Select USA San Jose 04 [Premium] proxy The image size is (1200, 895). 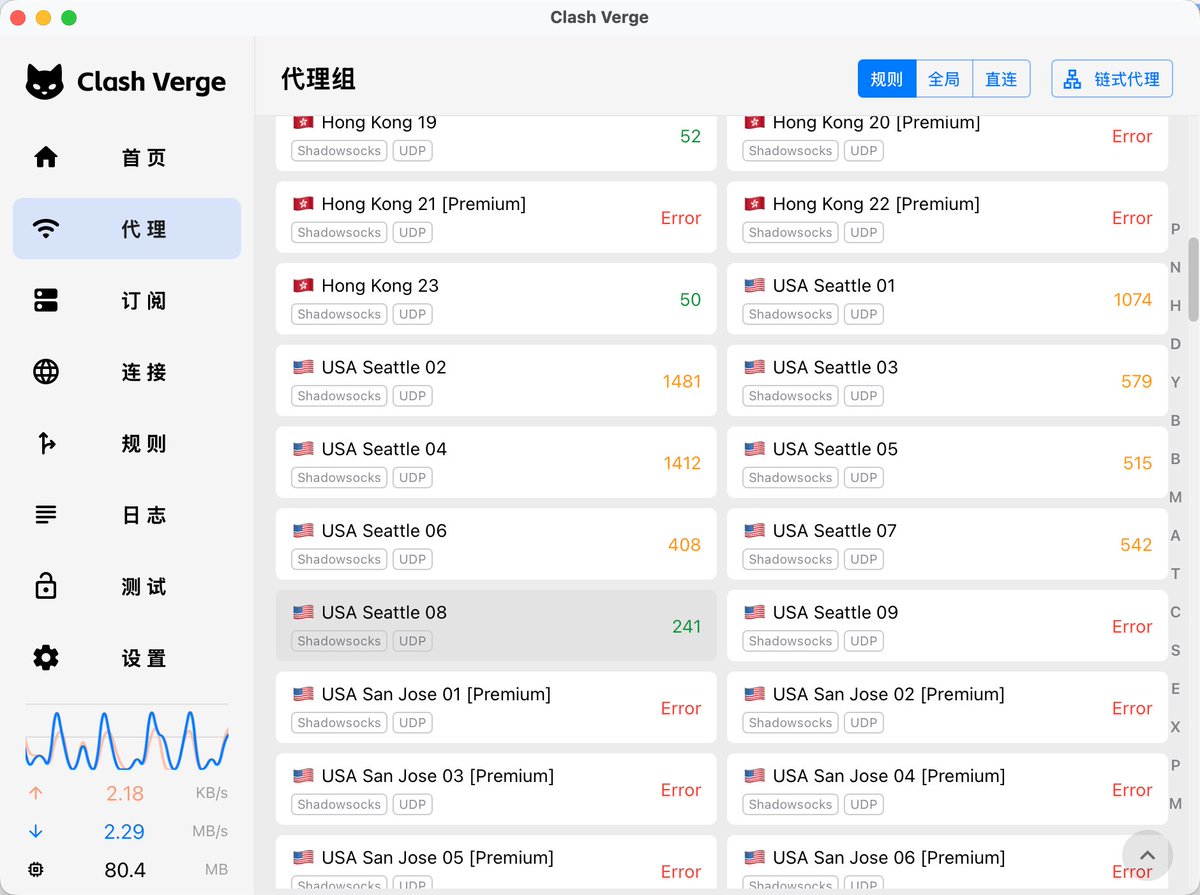point(947,789)
